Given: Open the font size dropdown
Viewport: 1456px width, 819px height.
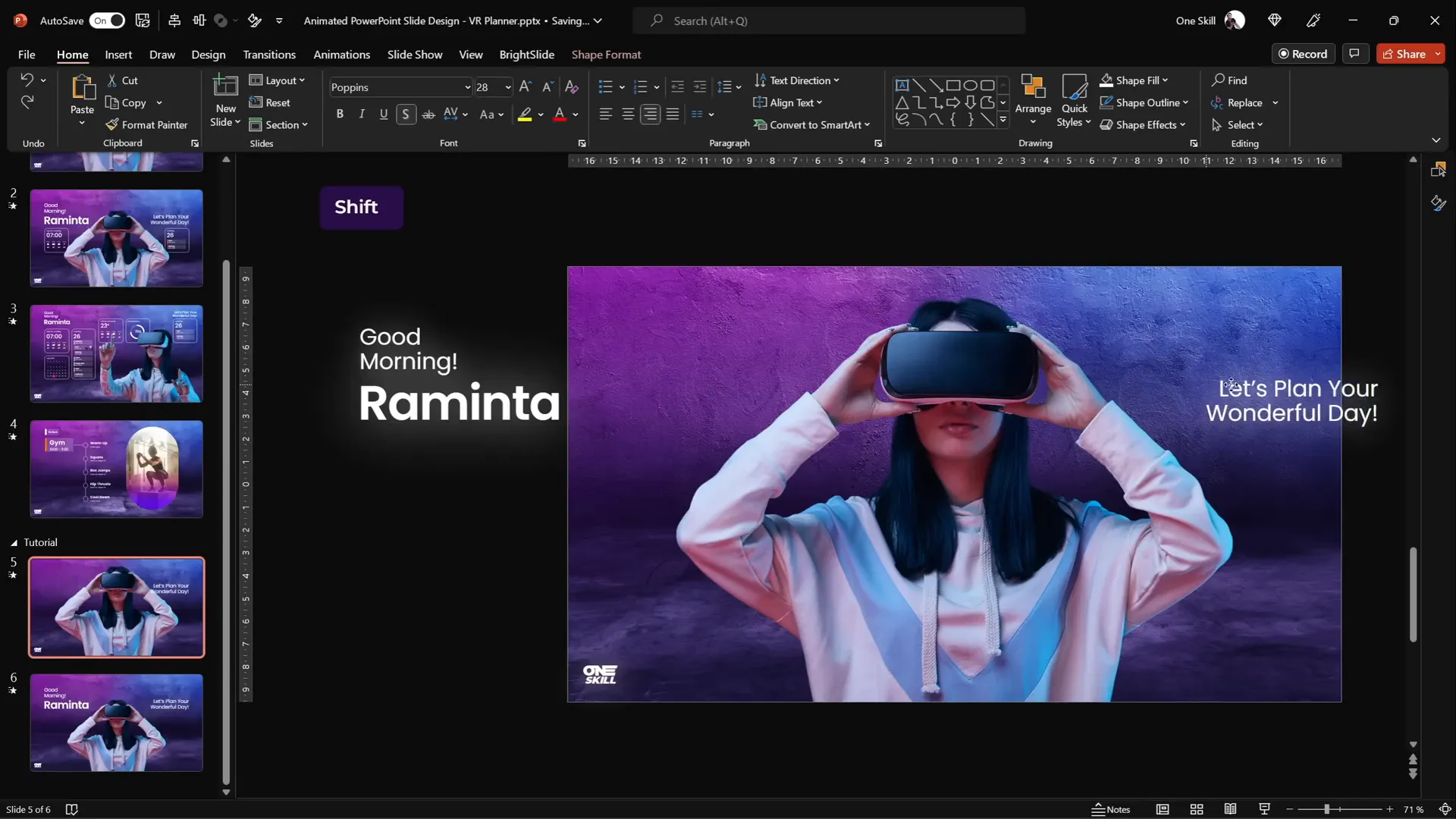Looking at the screenshot, I should tap(509, 87).
